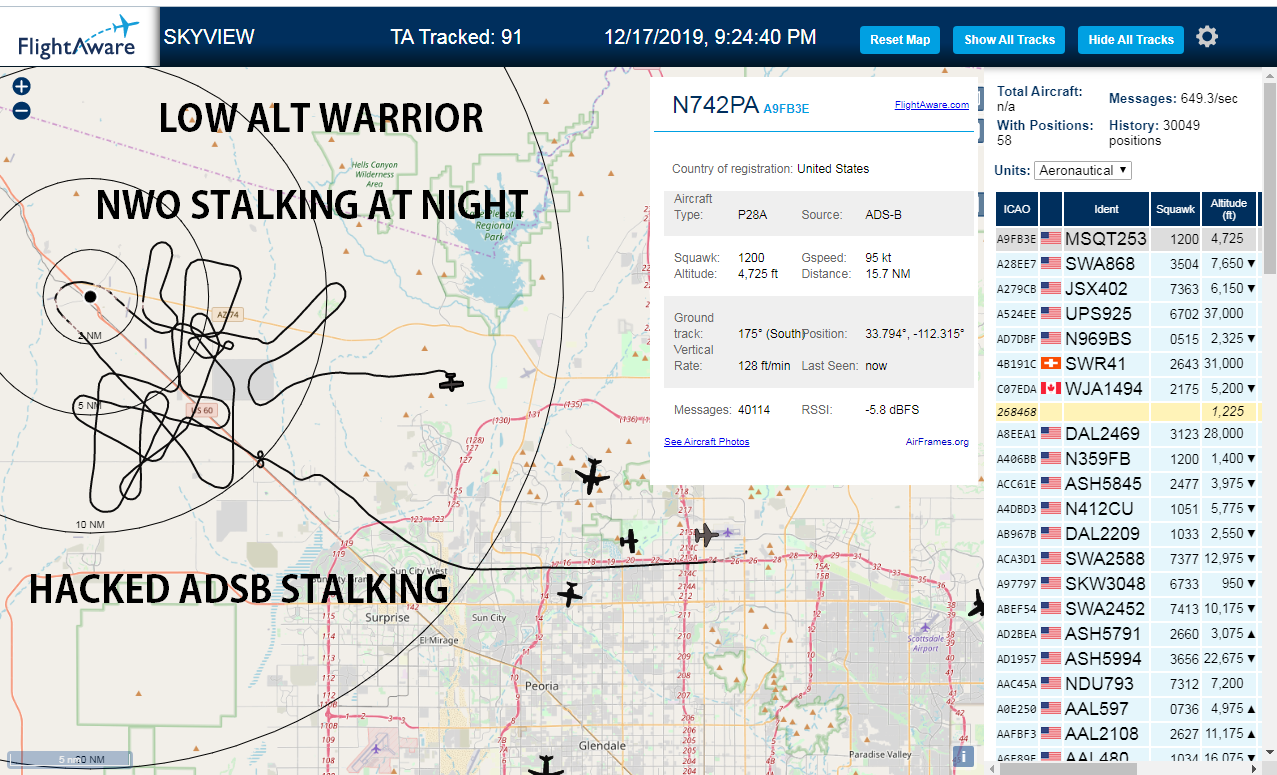Click the US flag beside MSQT253

(x=1050, y=239)
